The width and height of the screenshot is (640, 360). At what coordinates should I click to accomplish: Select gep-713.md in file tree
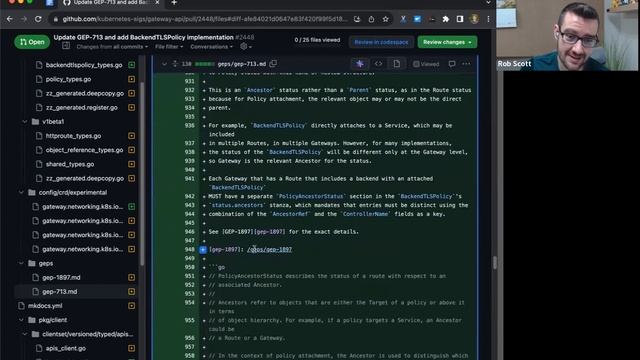point(60,291)
